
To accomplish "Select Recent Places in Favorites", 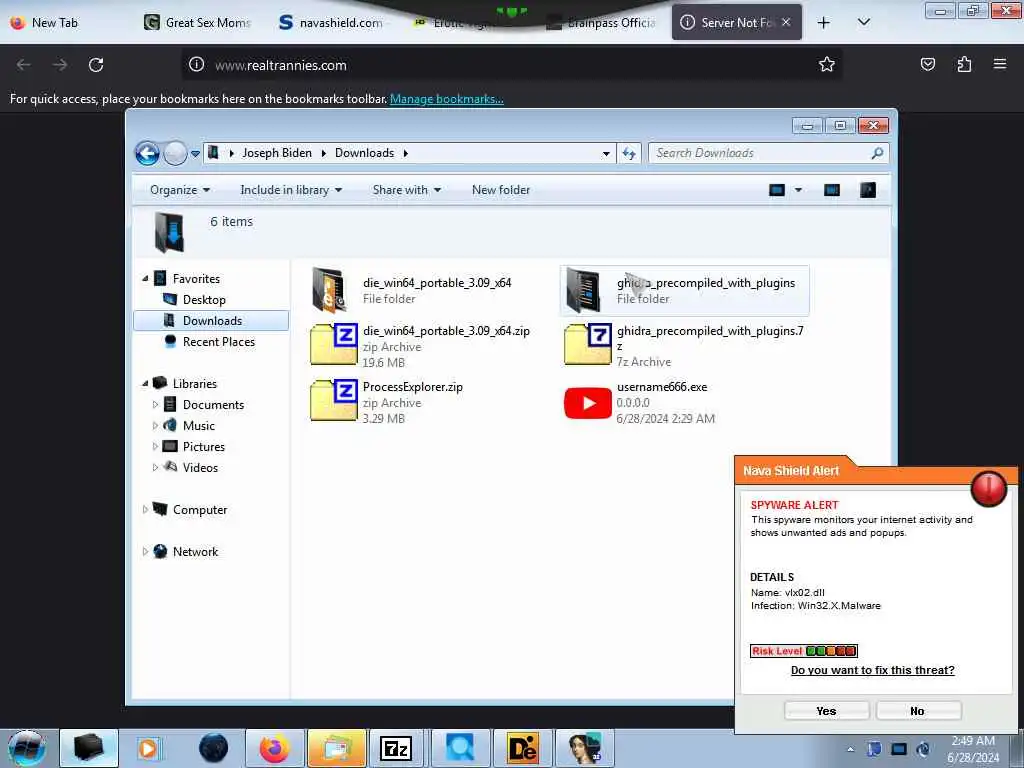I will (219, 342).
